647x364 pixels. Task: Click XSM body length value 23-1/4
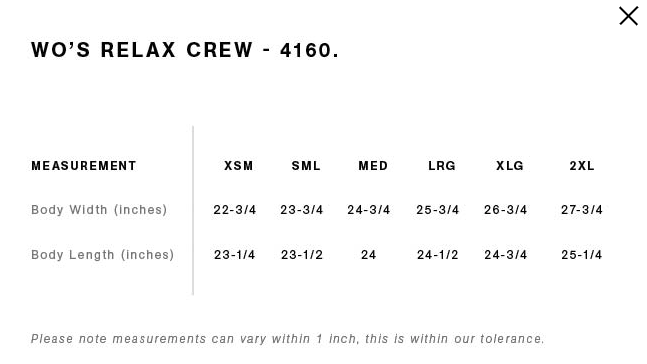[234, 255]
